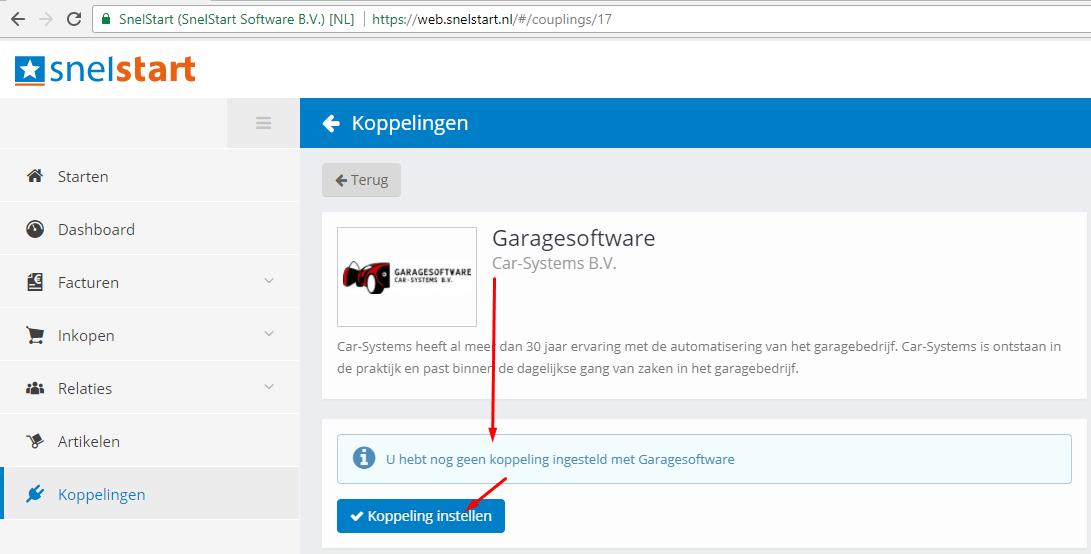Expand the Inkopen submenu chevron

[x=269, y=334]
